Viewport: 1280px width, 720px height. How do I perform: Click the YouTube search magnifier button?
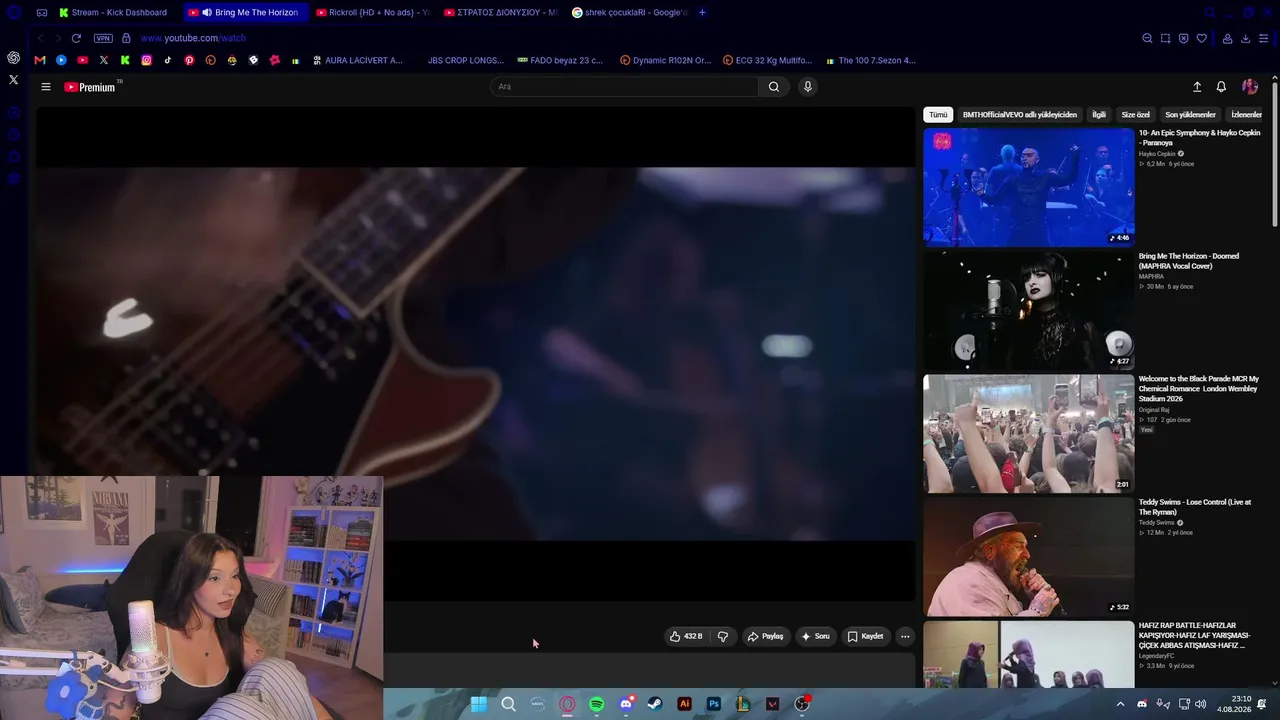coord(773,87)
